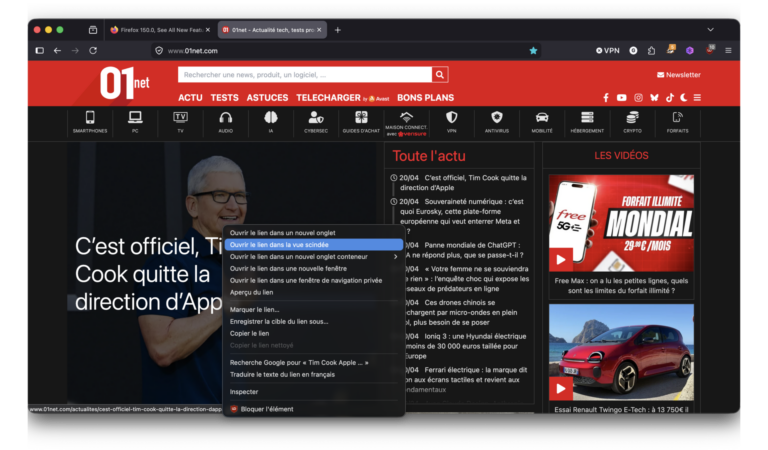Select Traduire le texte du lien en français
The height and width of the screenshot is (450, 768).
tap(314, 374)
